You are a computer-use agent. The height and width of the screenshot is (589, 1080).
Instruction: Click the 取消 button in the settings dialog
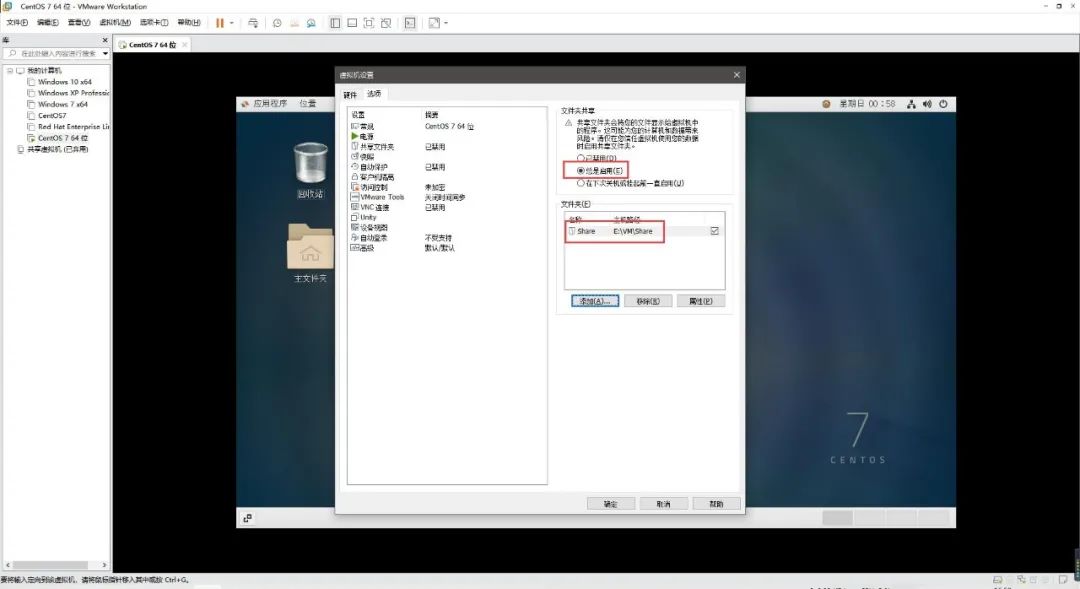[663, 504]
